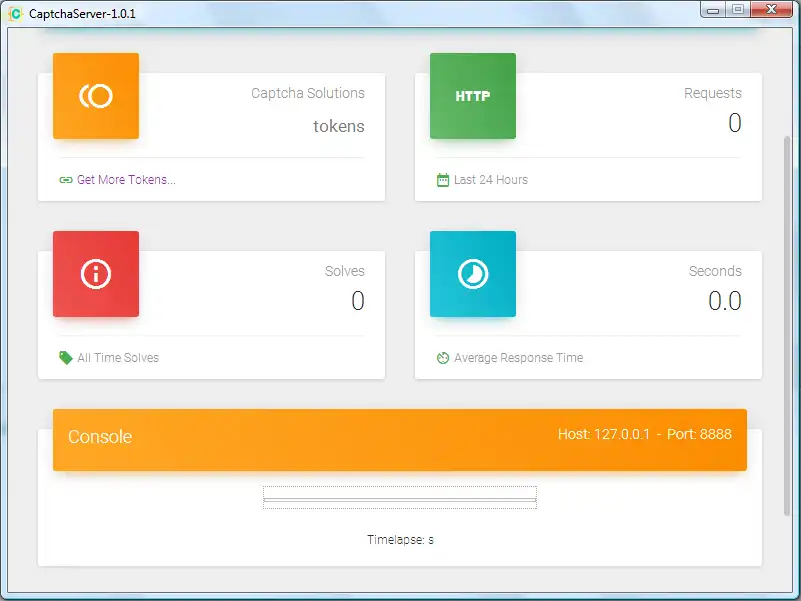801x601 pixels.
Task: Click the Captcha Solutions label
Action: (x=308, y=93)
